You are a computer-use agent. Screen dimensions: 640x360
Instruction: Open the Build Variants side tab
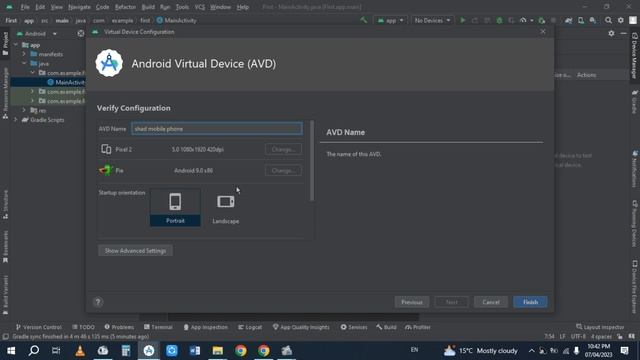[x=5, y=296]
